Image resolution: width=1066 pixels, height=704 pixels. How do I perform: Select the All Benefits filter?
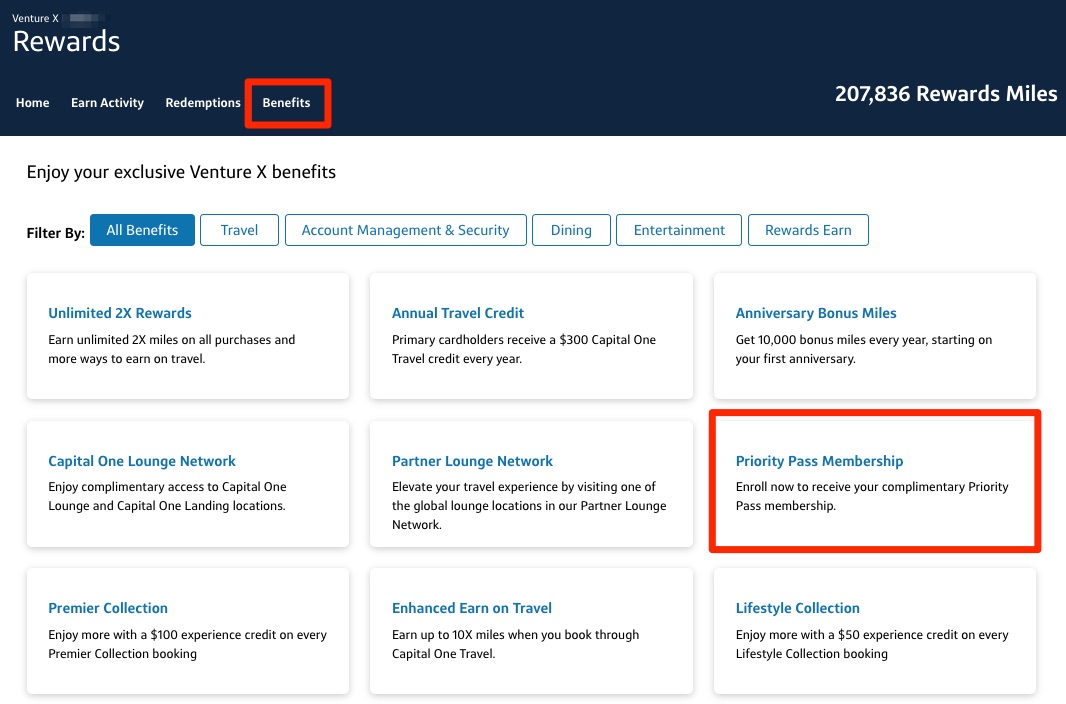coord(142,229)
